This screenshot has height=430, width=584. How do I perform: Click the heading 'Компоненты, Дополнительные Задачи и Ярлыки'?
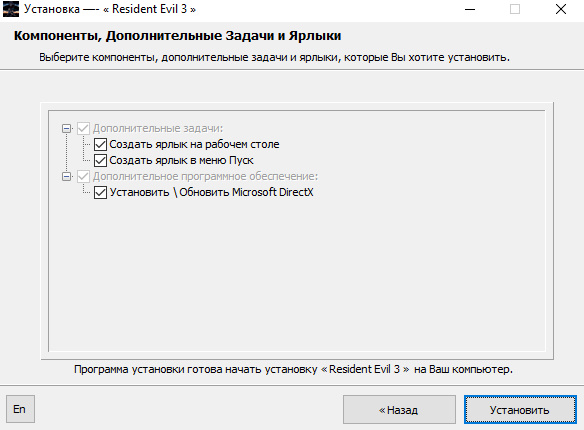(x=177, y=36)
